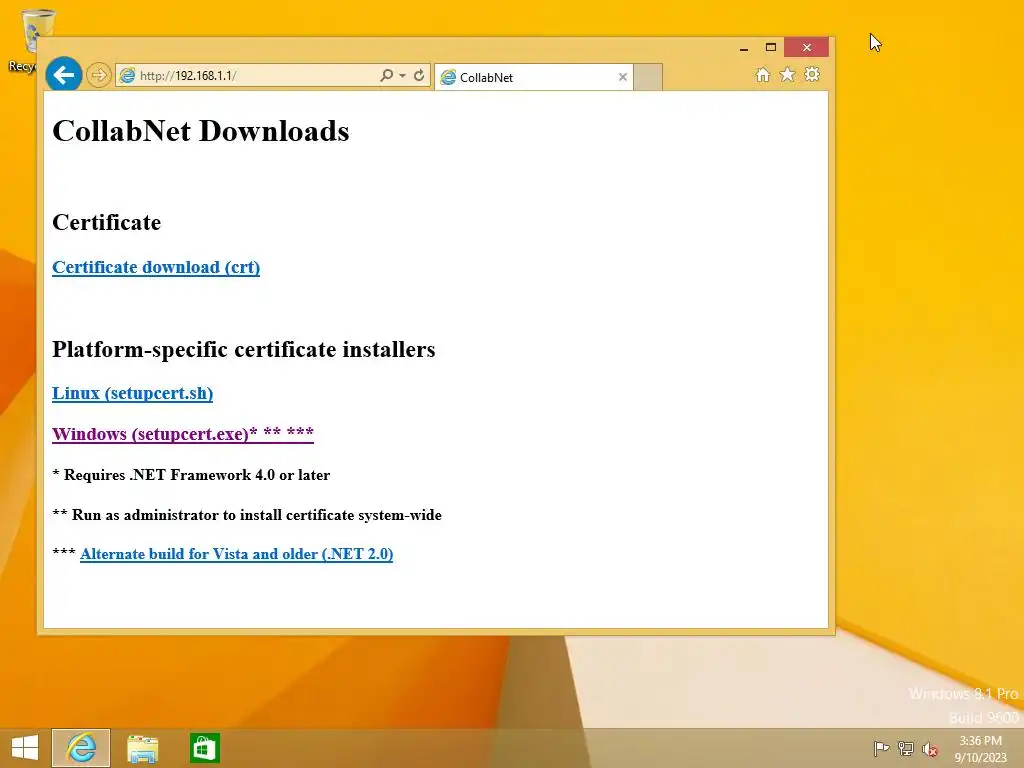Close the Internet Explorer window
Screen dimensions: 1024x768
click(807, 48)
